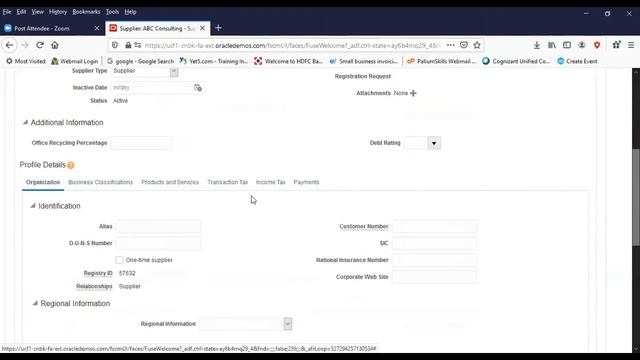The image size is (640, 360).
Task: Switch to Payments tab
Action: point(306,182)
